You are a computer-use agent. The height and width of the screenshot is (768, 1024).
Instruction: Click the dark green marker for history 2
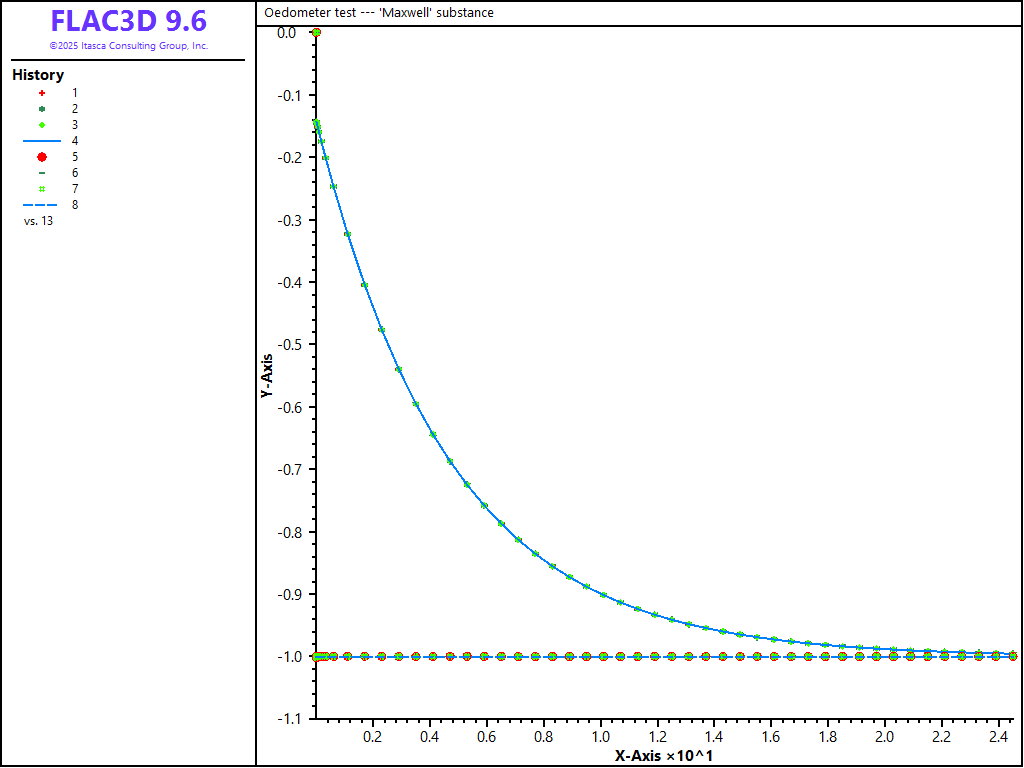42,108
